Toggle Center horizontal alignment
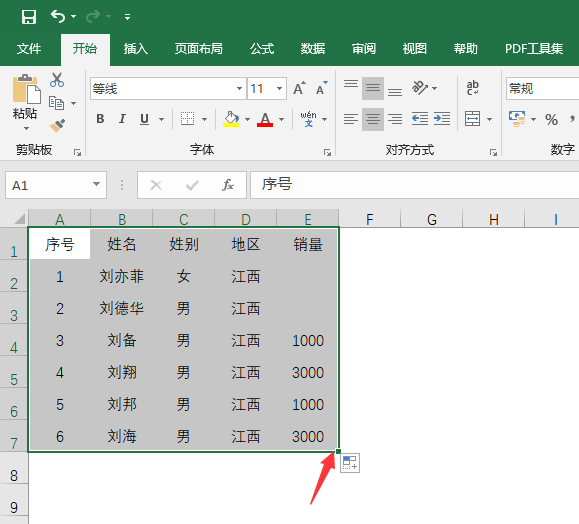The height and width of the screenshot is (524, 579). 373,119
